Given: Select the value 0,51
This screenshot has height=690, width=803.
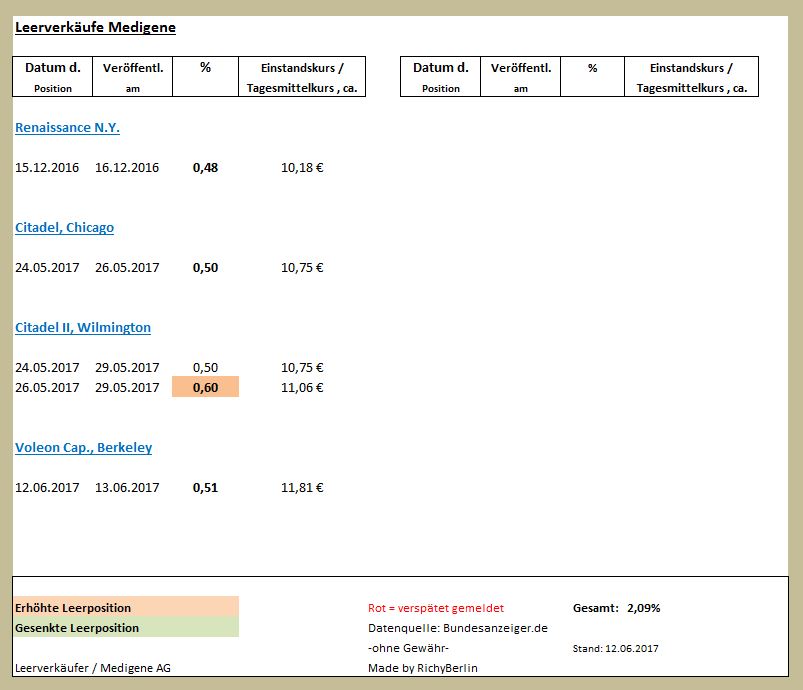Looking at the screenshot, I should pos(205,487).
